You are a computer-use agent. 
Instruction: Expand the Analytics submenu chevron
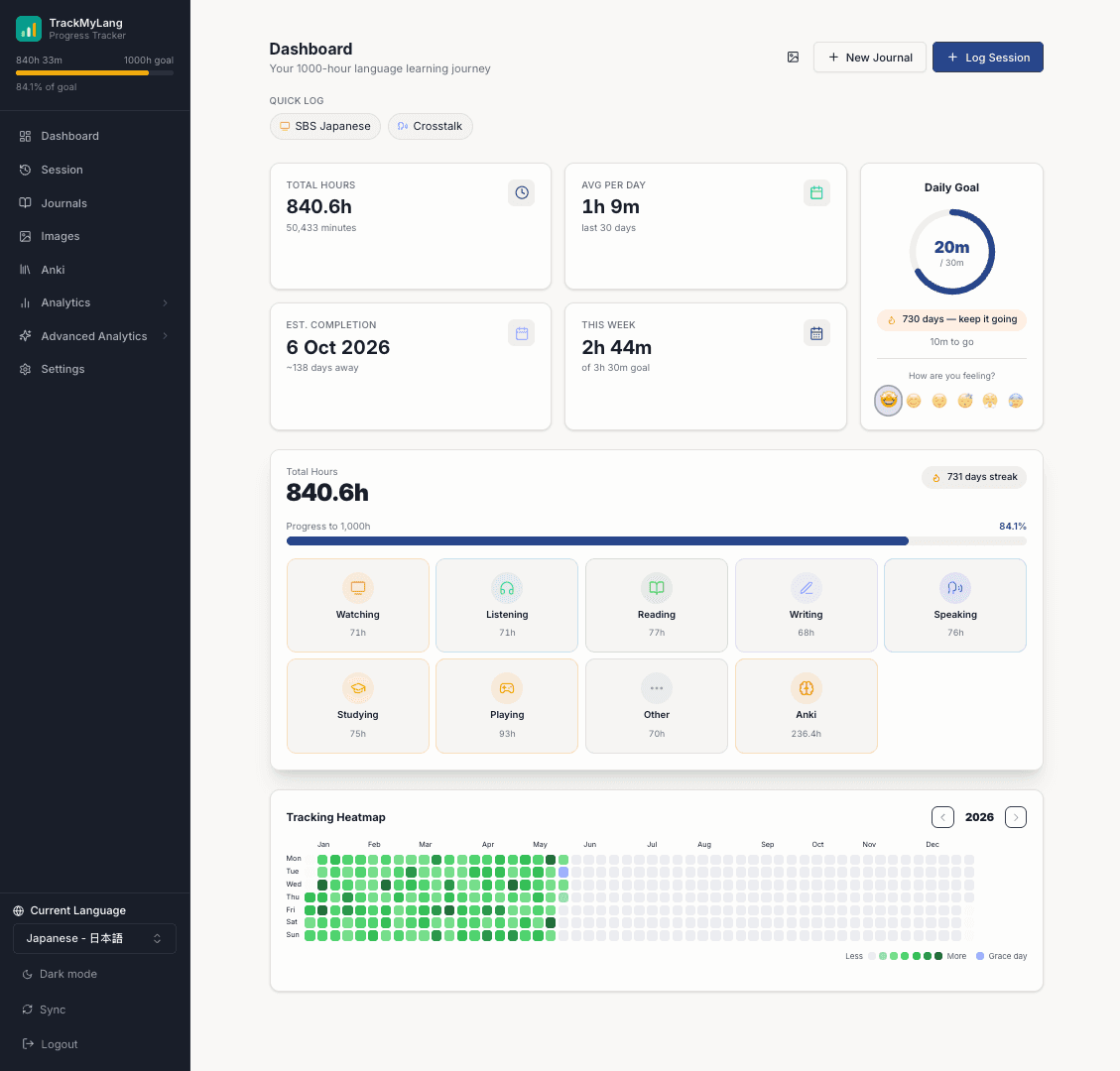pos(165,302)
